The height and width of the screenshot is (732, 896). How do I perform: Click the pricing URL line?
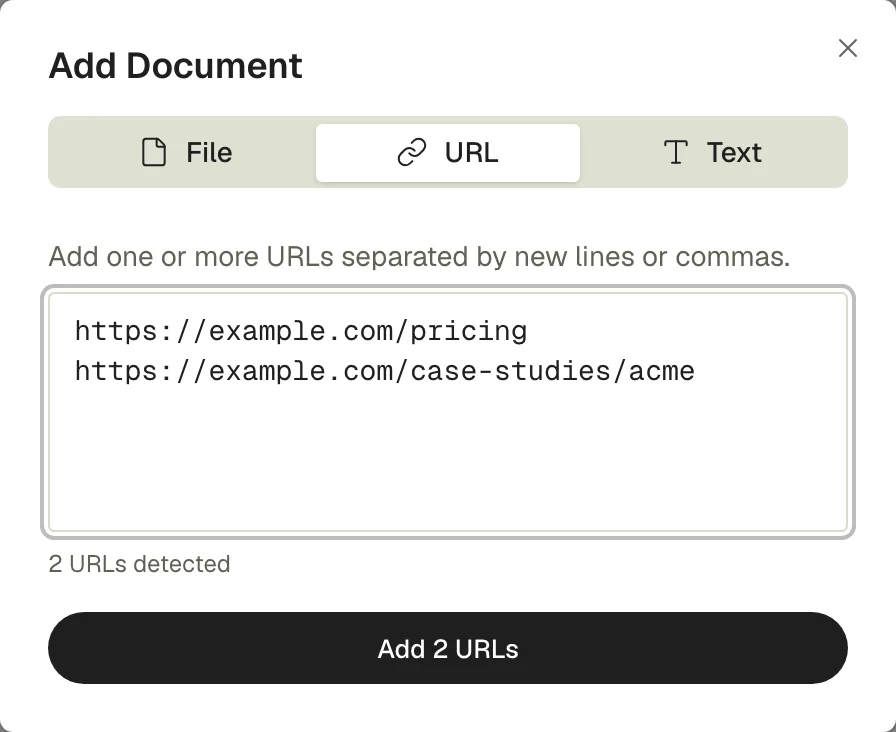click(x=301, y=331)
